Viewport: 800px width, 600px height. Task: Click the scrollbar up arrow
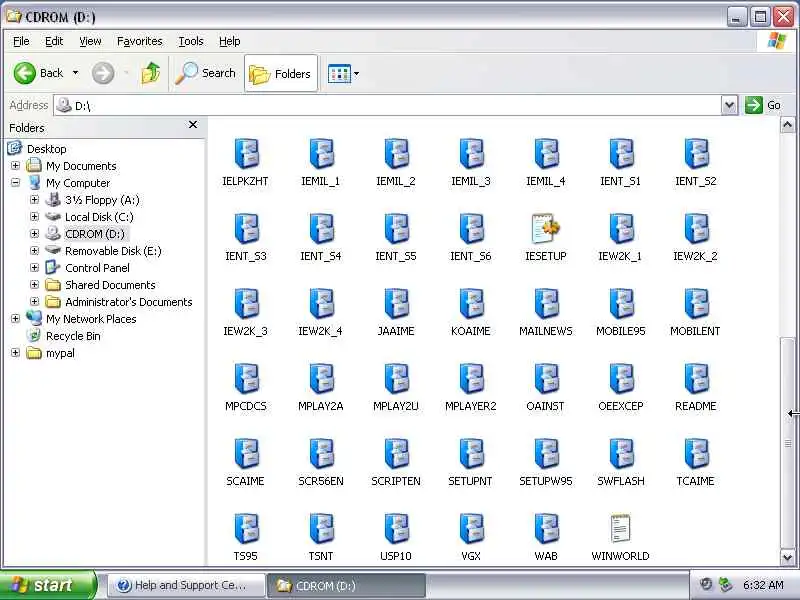787,124
